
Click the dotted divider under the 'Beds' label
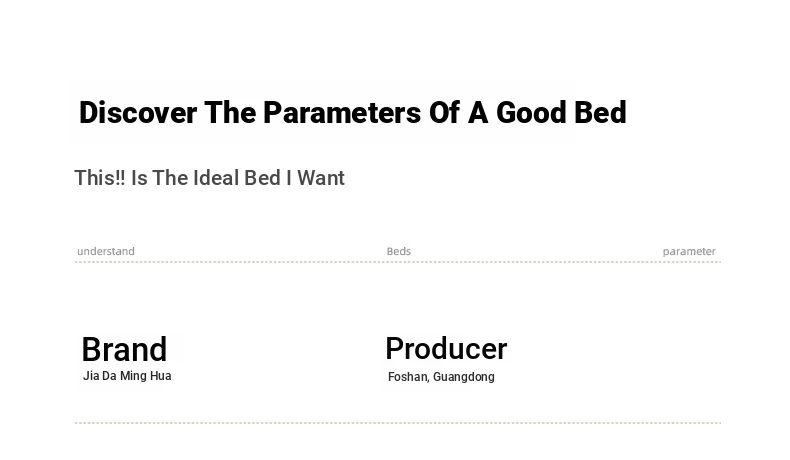398,261
